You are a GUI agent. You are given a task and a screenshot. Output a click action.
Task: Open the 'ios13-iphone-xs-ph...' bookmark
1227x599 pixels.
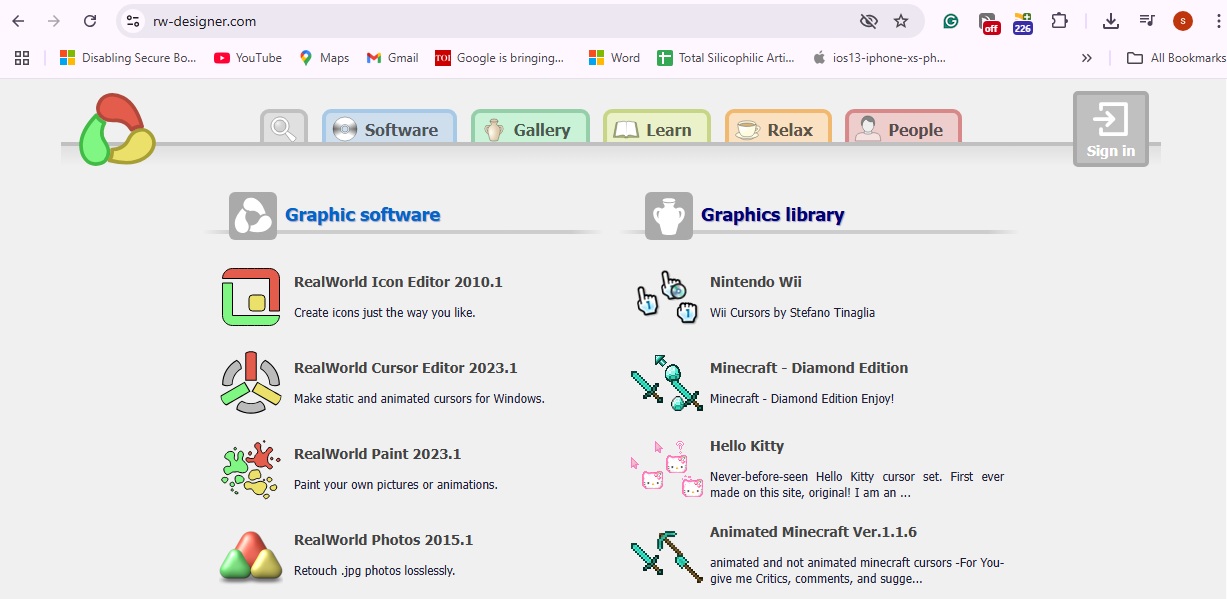(878, 58)
